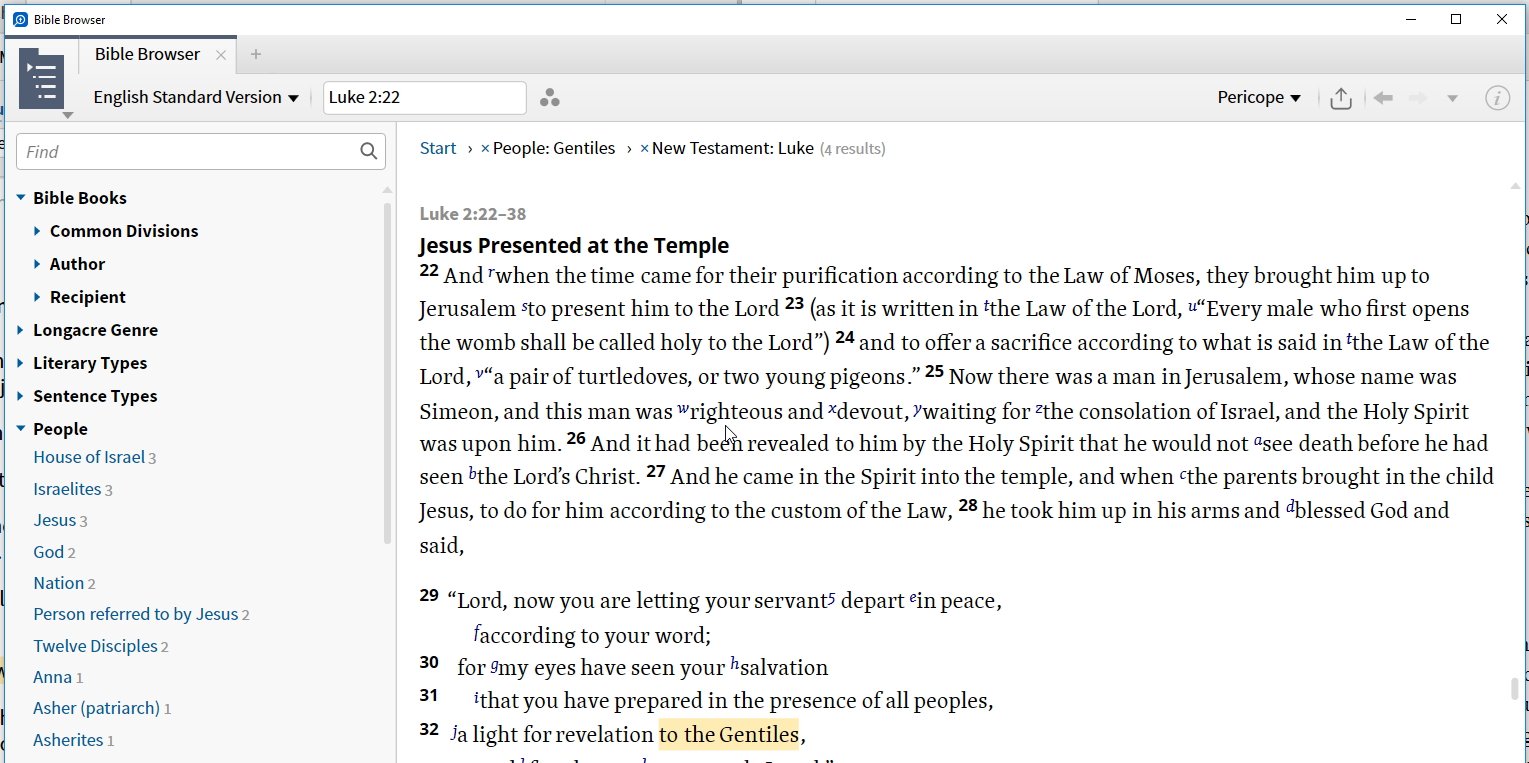Click the magnifier icon in Find box

coord(369,152)
